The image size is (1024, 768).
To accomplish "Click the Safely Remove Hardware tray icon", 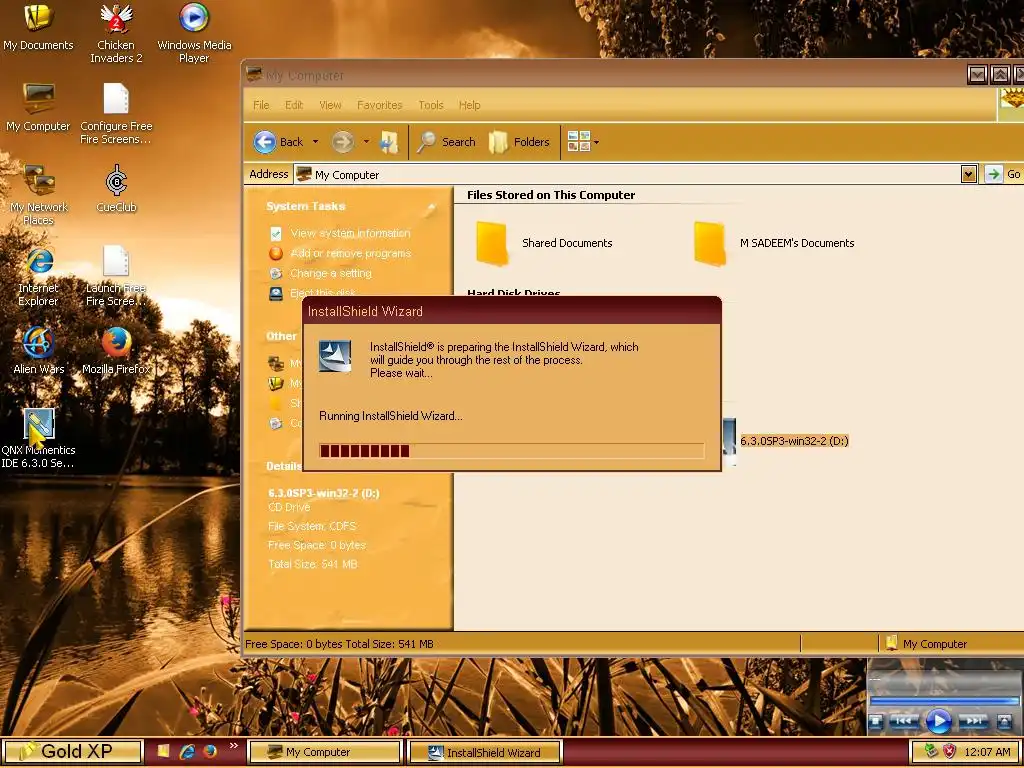I will click(x=931, y=752).
